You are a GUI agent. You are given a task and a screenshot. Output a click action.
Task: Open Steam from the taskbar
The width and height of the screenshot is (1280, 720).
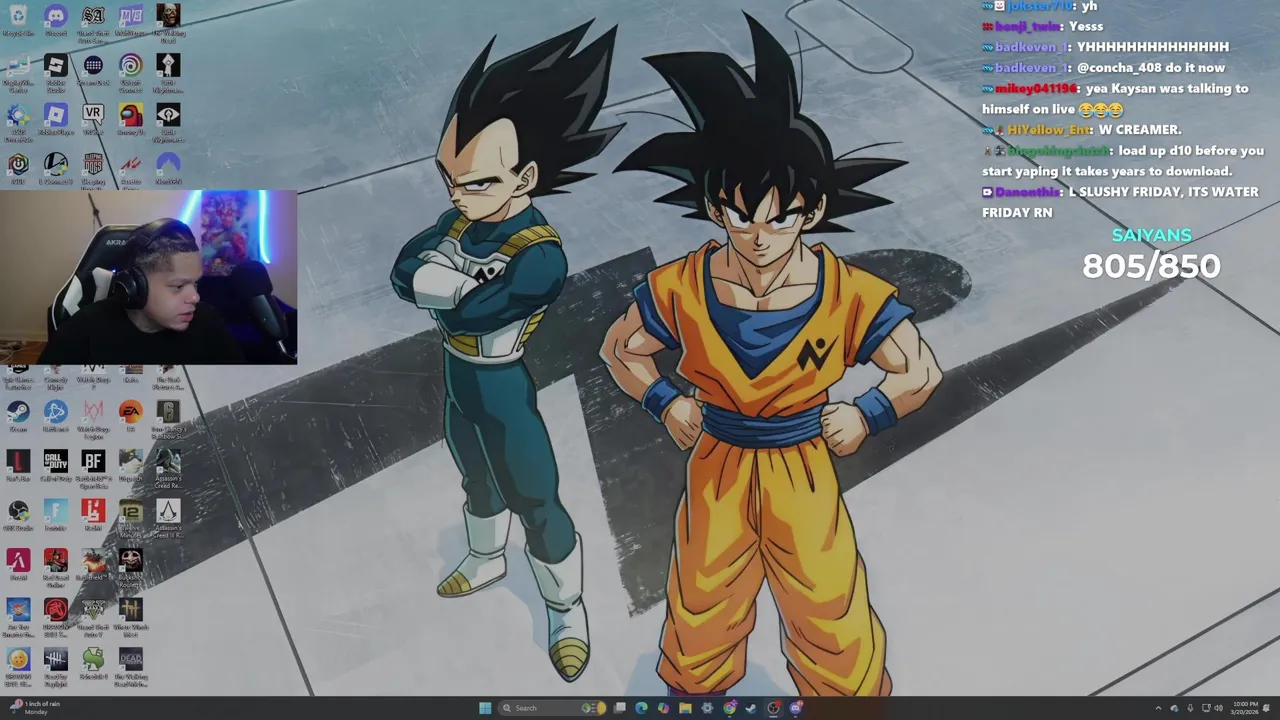coord(751,708)
